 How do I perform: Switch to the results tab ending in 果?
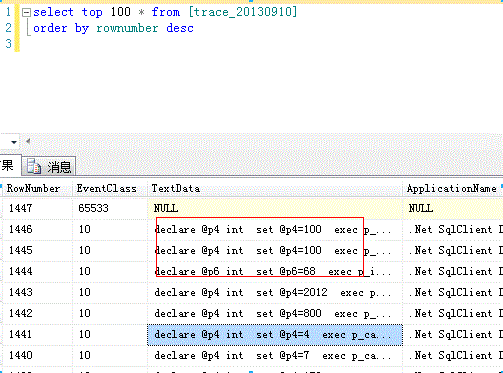tap(10, 165)
